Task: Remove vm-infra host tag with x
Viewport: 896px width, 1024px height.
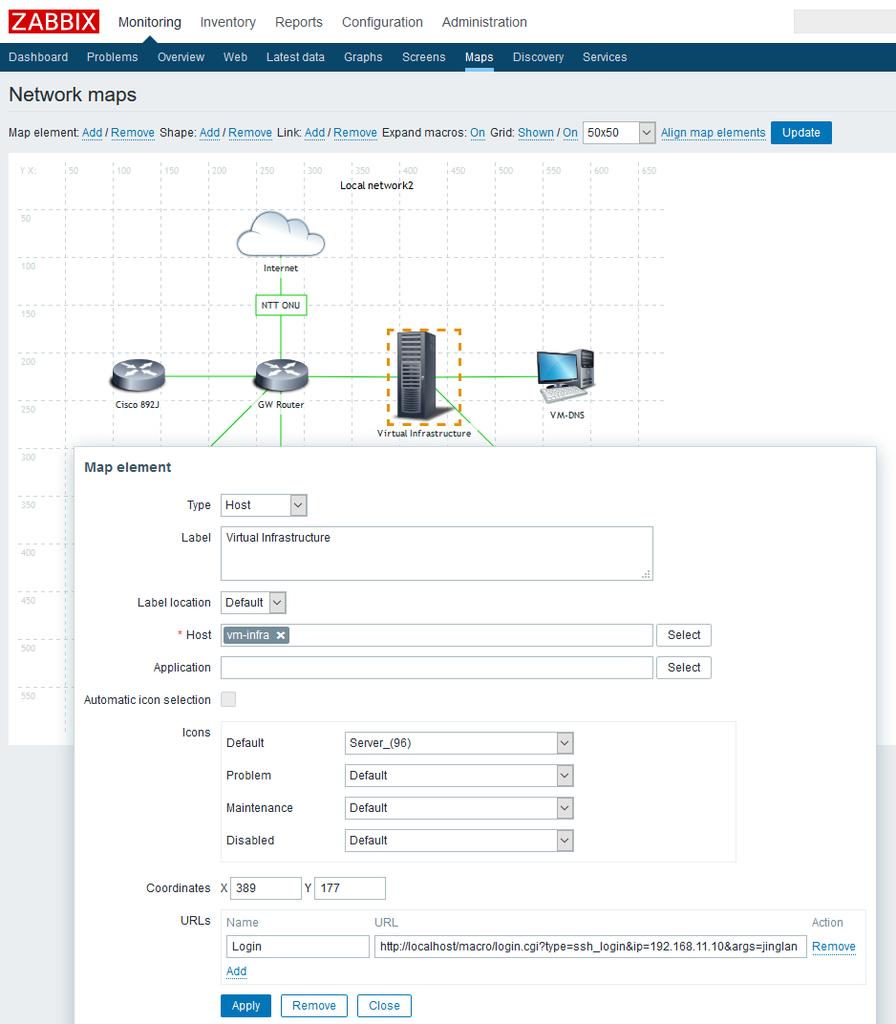Action: tap(280, 635)
